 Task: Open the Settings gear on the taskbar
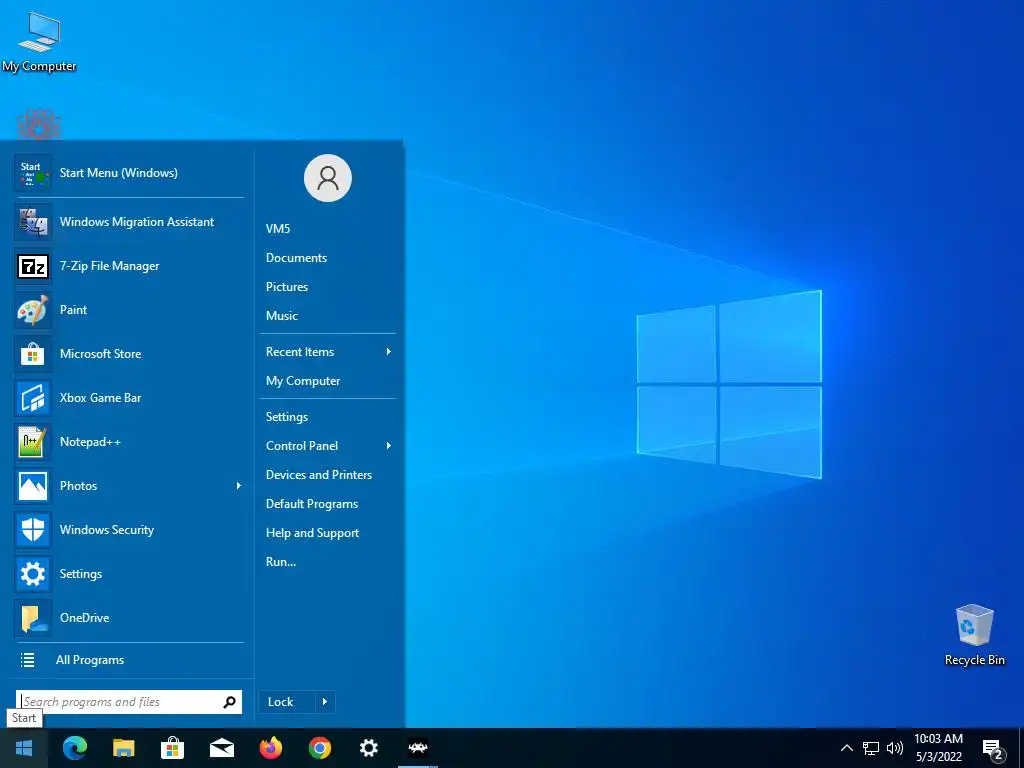coord(368,748)
